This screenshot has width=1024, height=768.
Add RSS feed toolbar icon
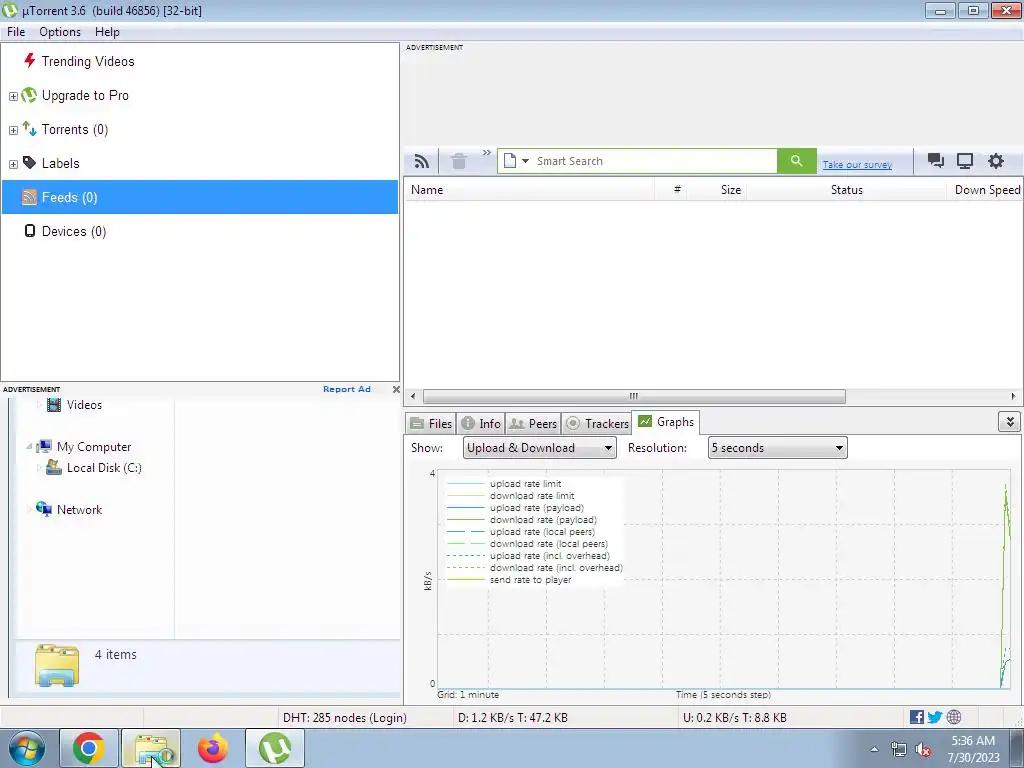422,161
